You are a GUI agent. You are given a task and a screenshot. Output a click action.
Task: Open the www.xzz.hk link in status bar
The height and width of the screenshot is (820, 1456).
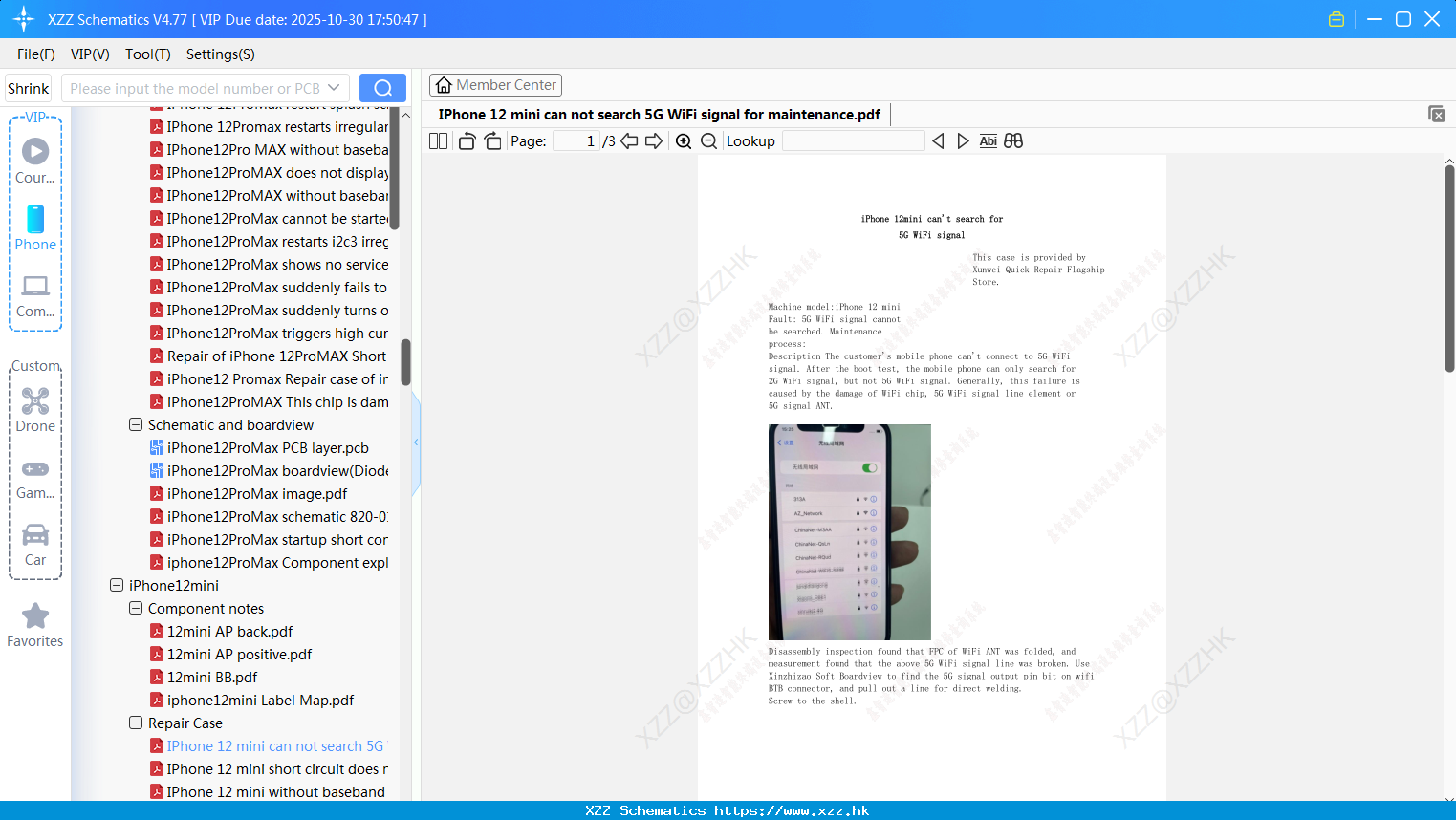pos(792,810)
